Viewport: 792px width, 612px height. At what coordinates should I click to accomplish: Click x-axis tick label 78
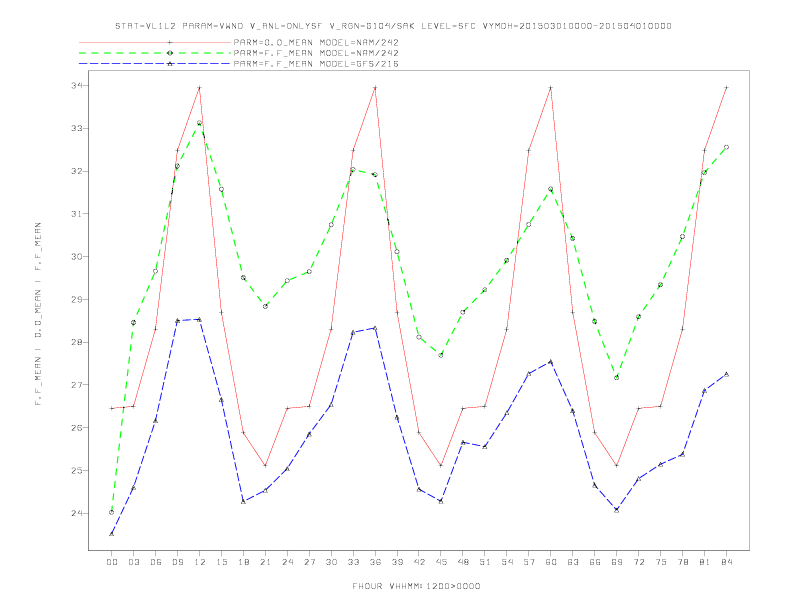pos(682,562)
